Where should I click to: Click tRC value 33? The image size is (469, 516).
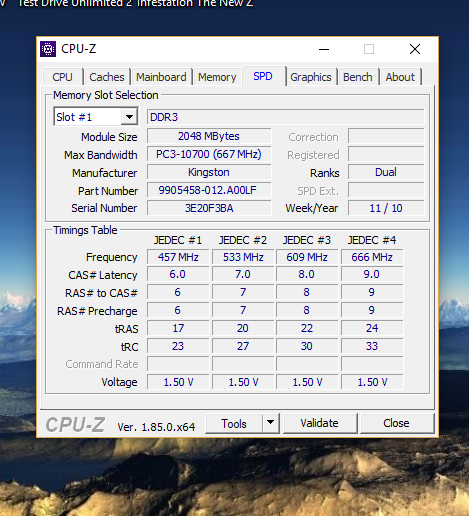372,346
